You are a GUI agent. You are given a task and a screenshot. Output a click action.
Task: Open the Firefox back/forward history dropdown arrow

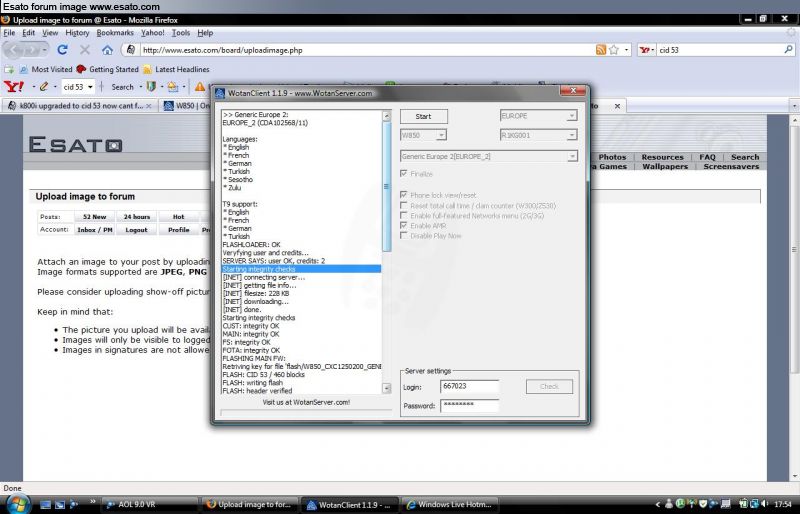click(x=43, y=50)
